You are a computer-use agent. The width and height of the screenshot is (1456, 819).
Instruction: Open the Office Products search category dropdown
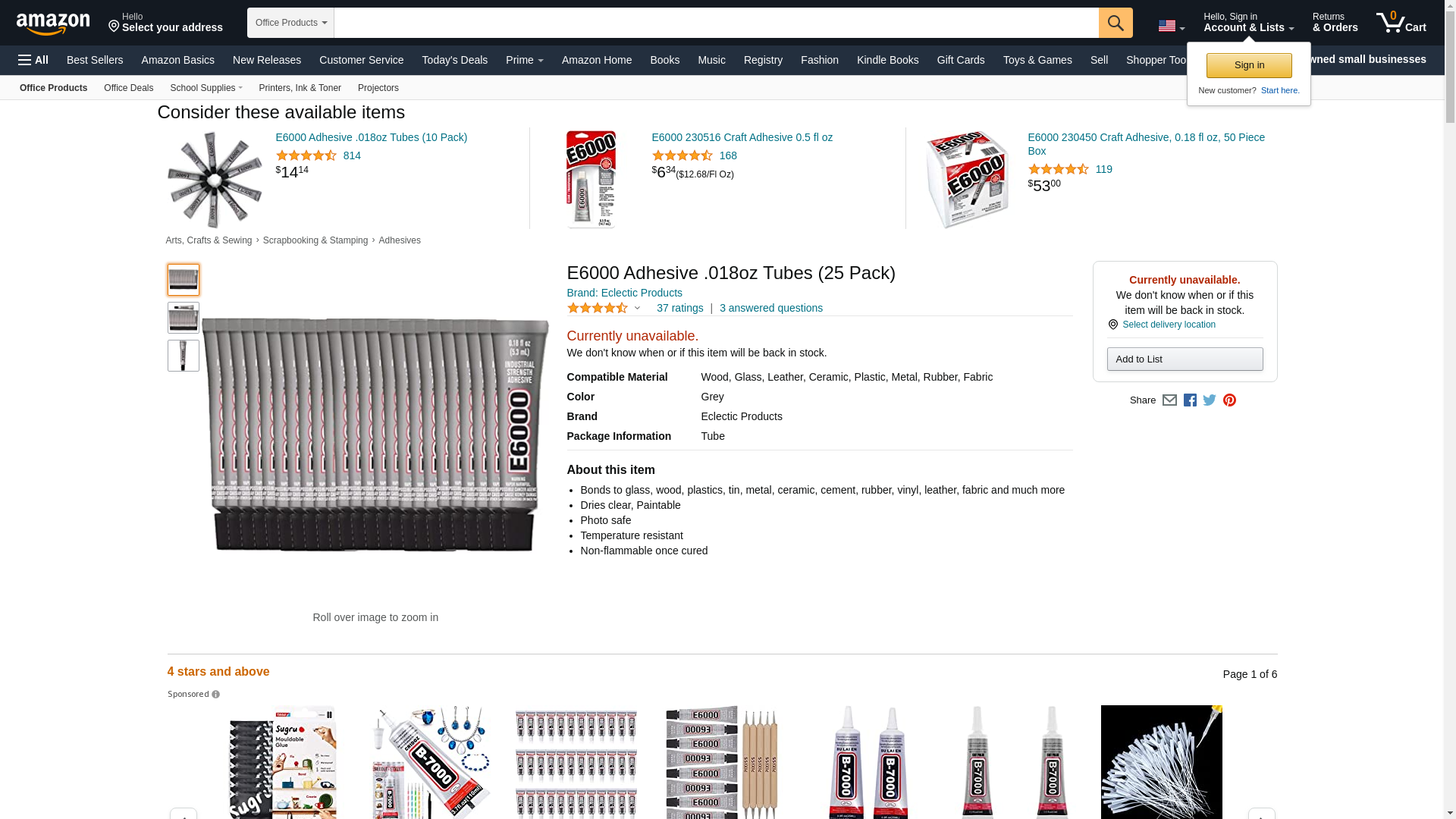coord(290,23)
